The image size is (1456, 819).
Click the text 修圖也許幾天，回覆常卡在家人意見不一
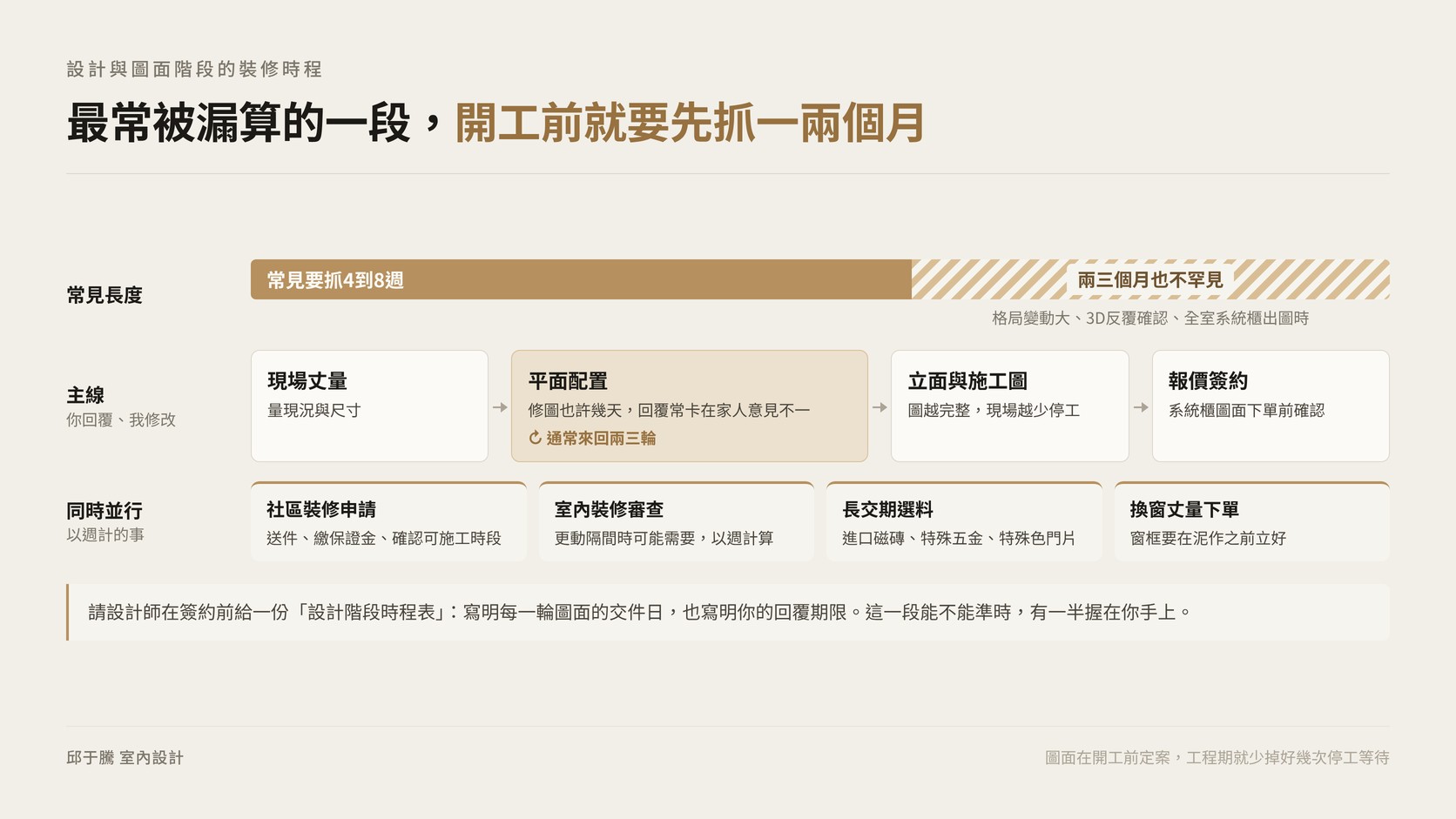point(669,410)
